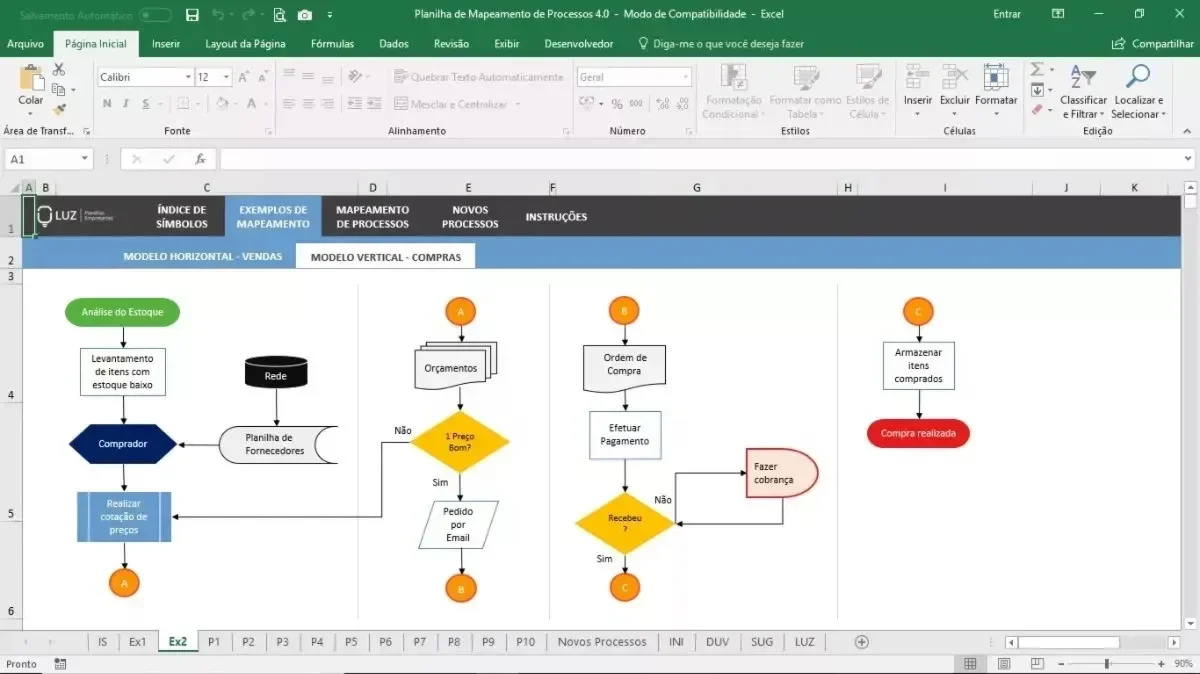Screen dimensions: 1200x674
Task: Click the MAPEAMENTO DE PROCESSOS navigation button
Action: 373,217
